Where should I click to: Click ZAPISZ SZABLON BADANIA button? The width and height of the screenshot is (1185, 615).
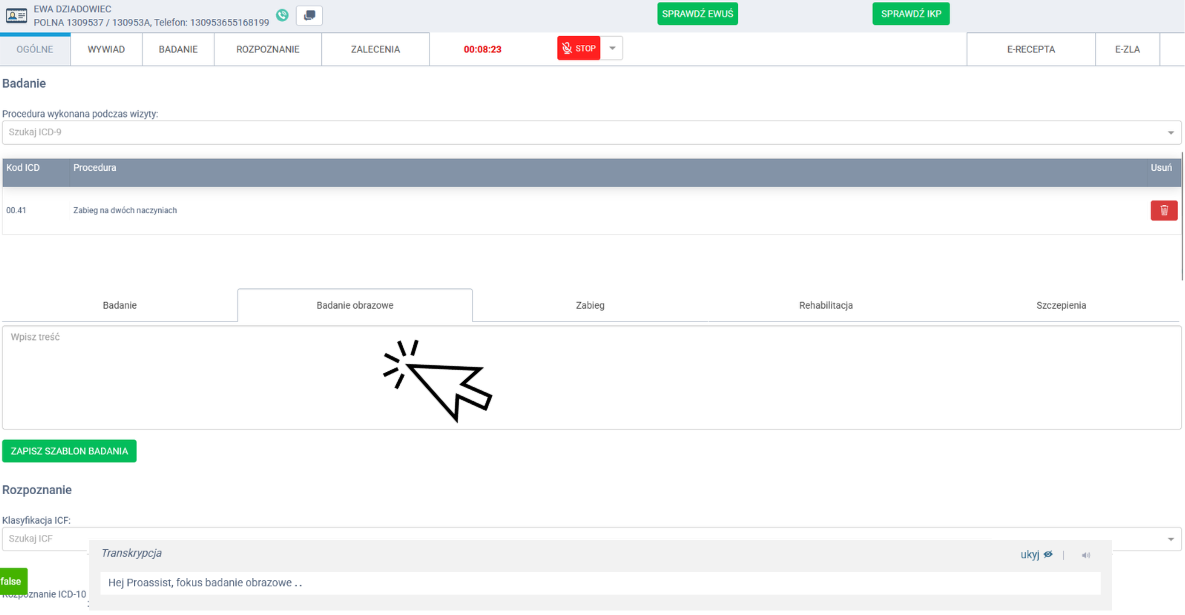(69, 451)
